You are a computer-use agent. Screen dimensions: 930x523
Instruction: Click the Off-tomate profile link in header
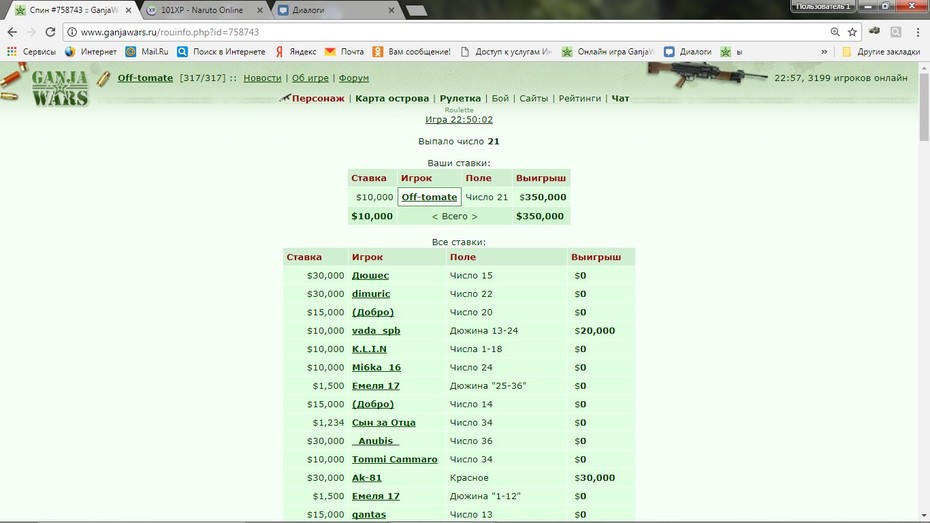coord(145,78)
